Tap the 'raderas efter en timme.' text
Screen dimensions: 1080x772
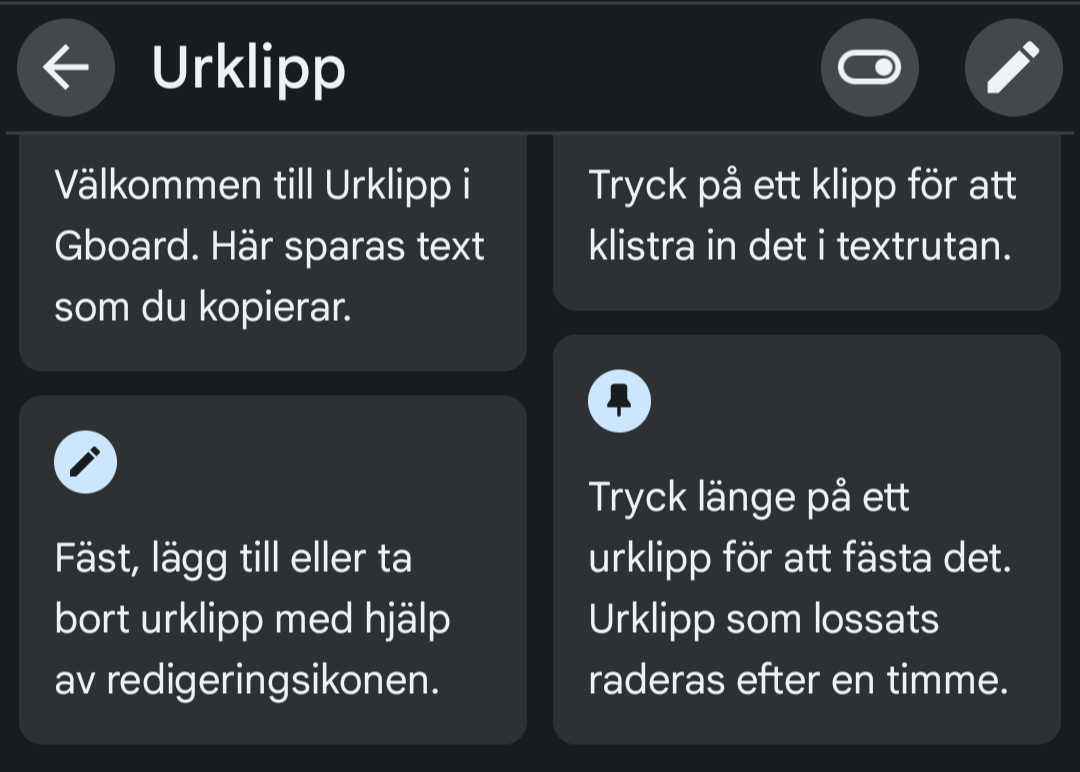(x=798, y=680)
